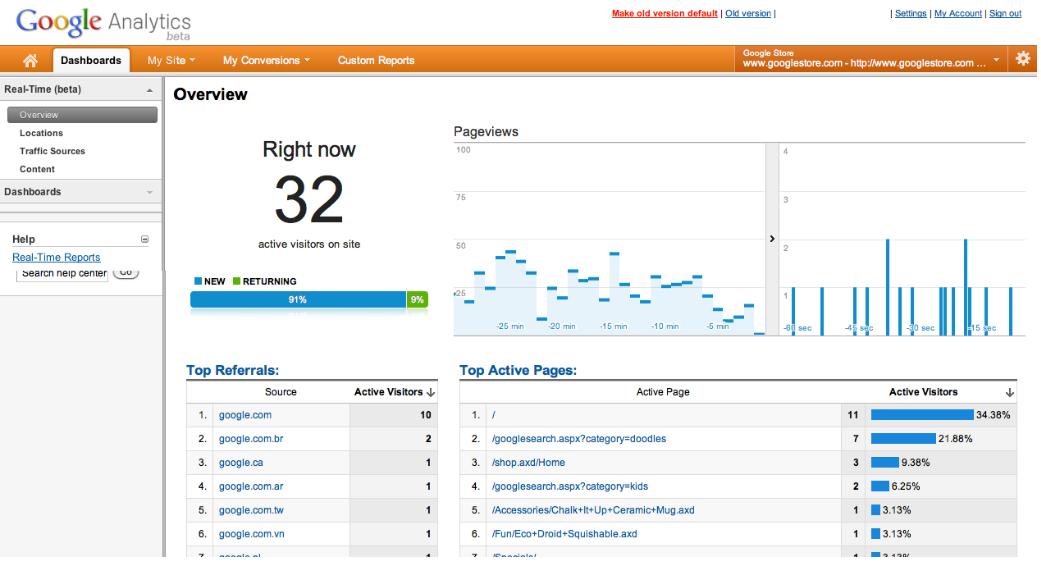Switch to the Dashboards tab

(x=92, y=60)
